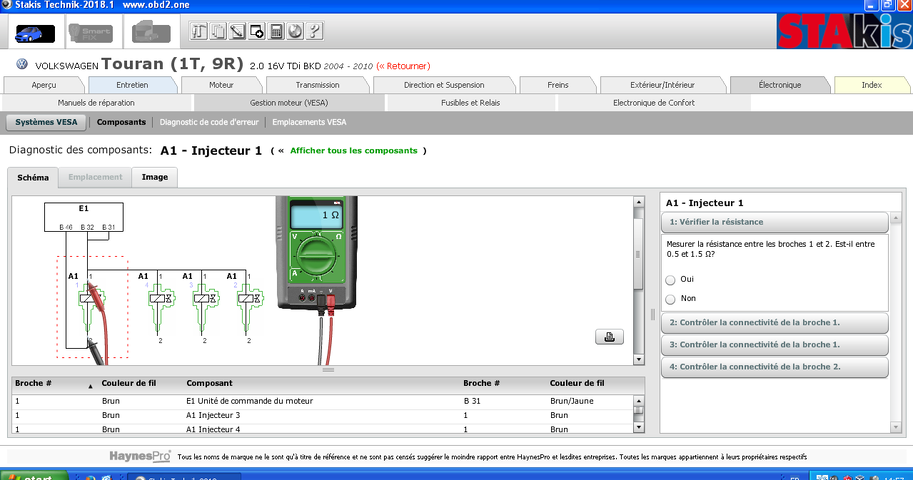Click the Retourner link
Screen dimensions: 913x480
[404, 66]
